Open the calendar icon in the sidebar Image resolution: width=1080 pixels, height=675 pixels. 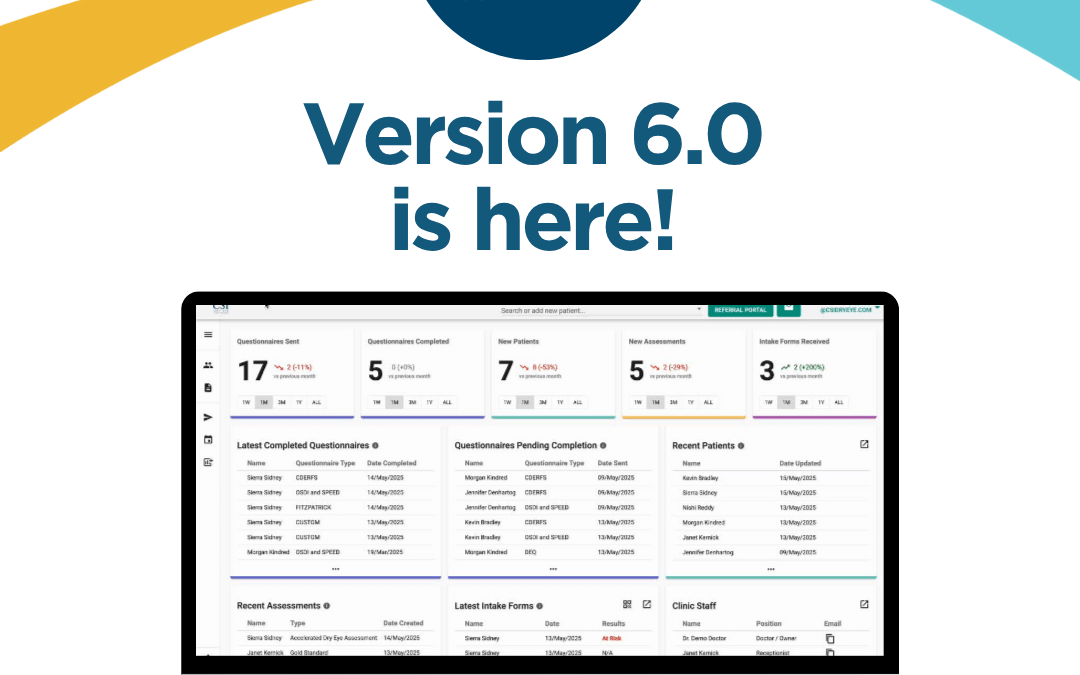208,440
